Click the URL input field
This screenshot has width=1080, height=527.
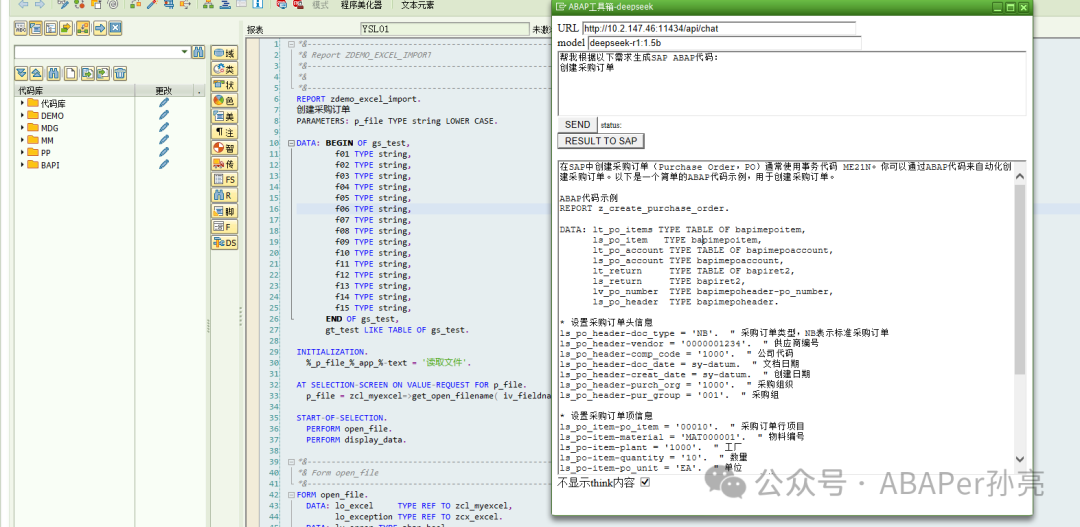718,28
